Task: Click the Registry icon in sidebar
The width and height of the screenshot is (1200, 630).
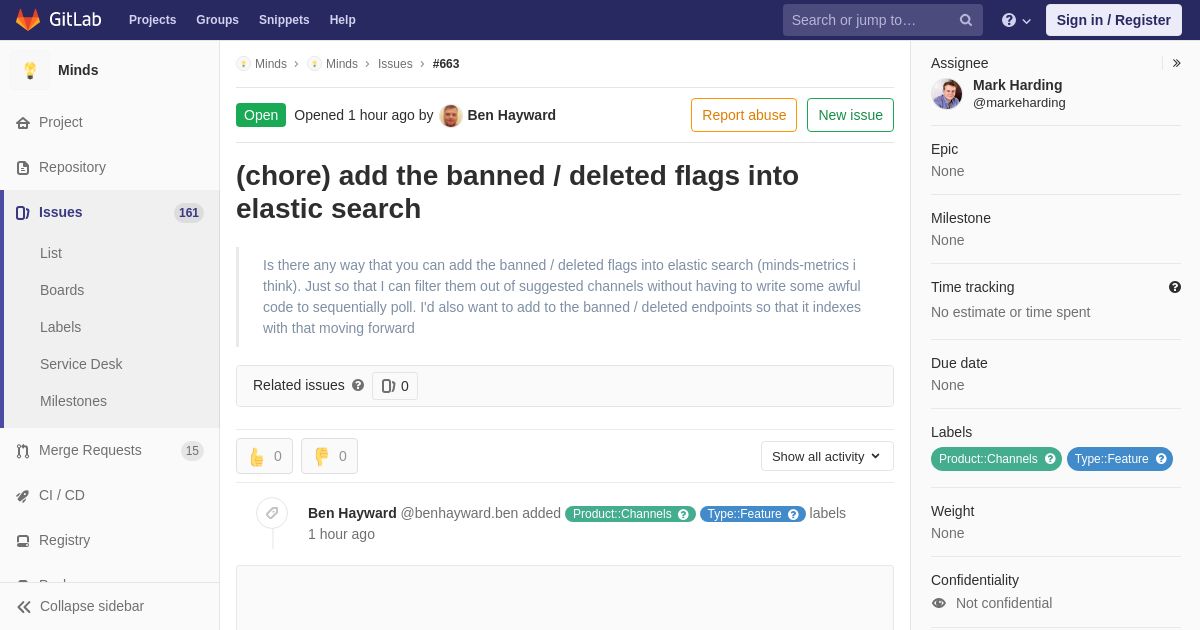Action: (23, 541)
